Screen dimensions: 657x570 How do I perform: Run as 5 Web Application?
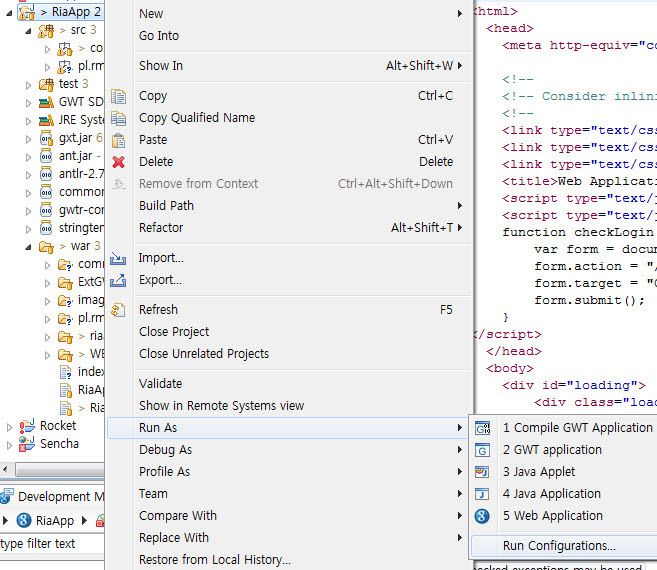(x=564, y=516)
